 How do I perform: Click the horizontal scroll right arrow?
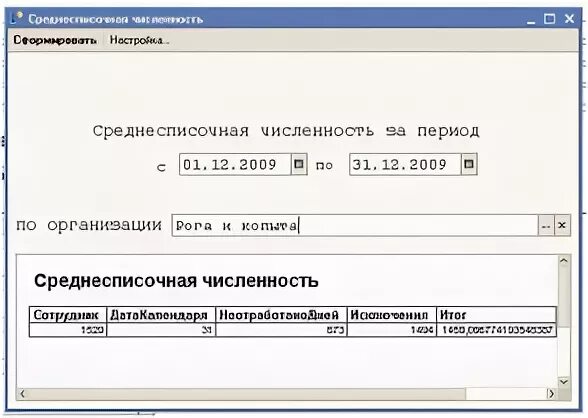click(x=551, y=394)
